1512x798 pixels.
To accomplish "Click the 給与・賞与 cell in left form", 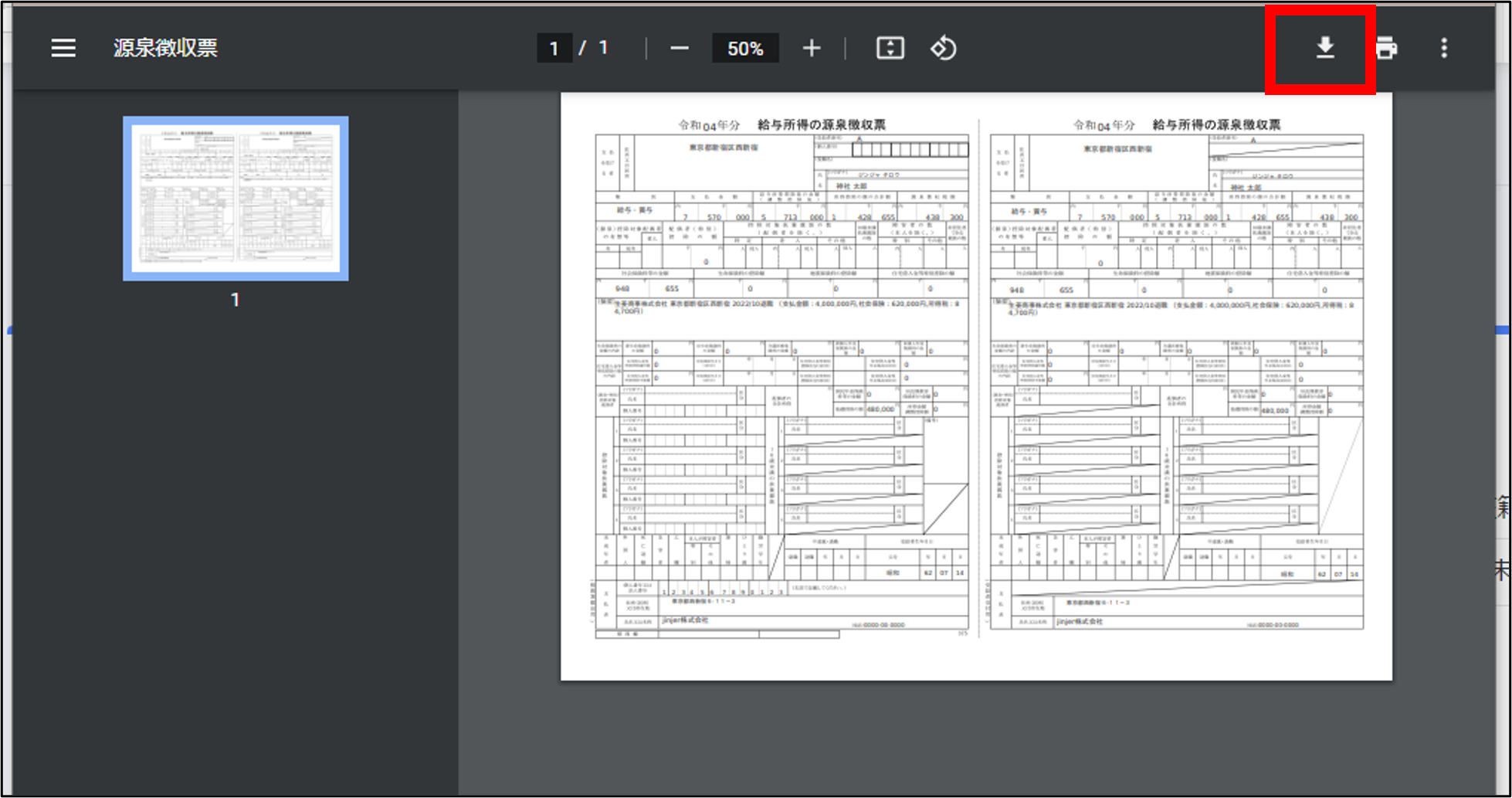I will [x=635, y=210].
